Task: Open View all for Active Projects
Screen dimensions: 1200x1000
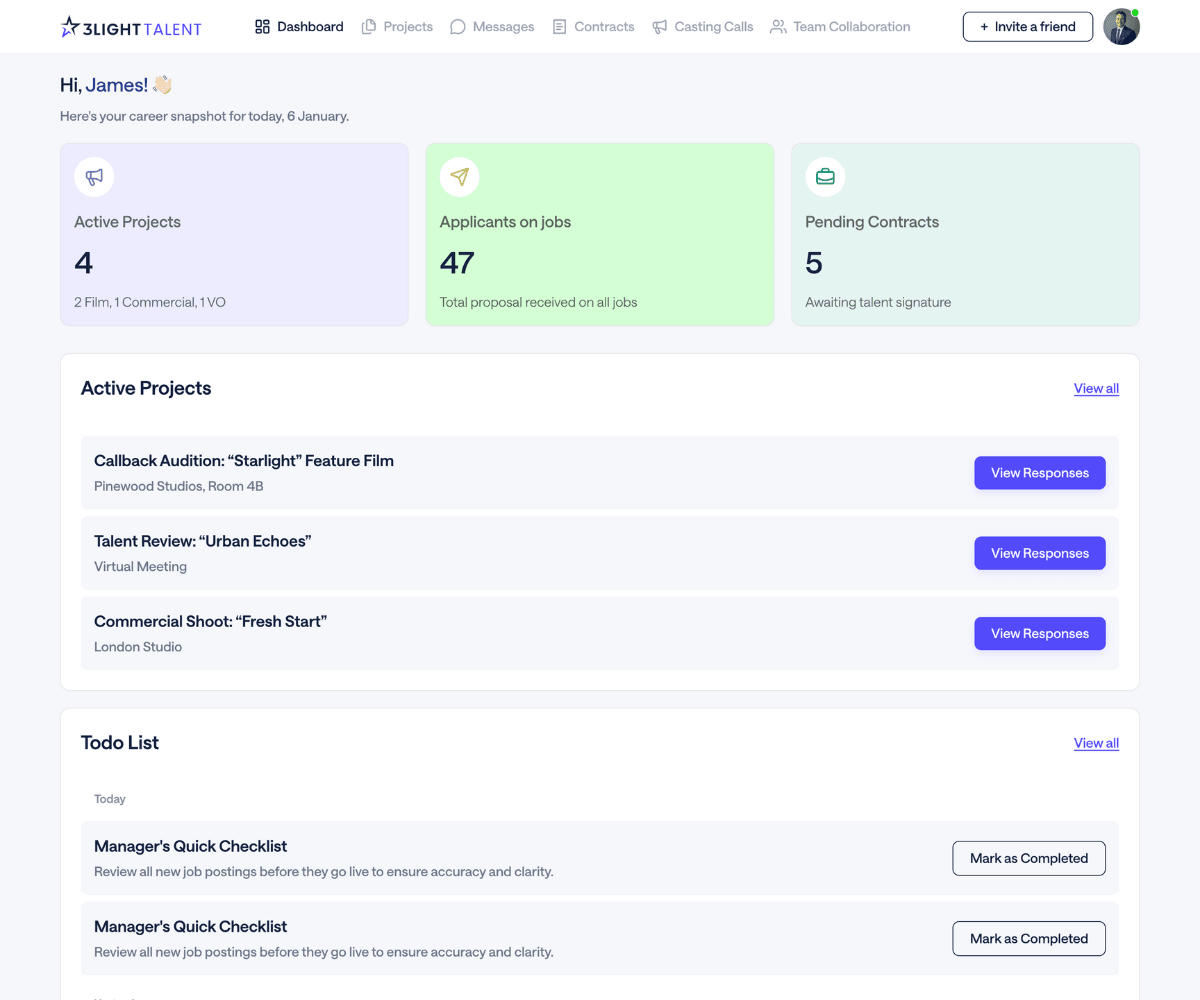Action: pos(1096,388)
